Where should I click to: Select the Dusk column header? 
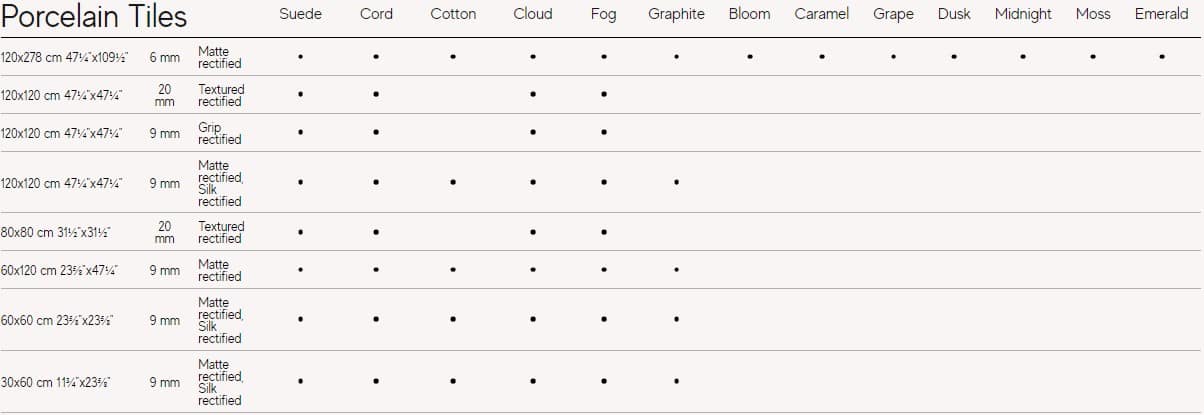click(x=954, y=14)
